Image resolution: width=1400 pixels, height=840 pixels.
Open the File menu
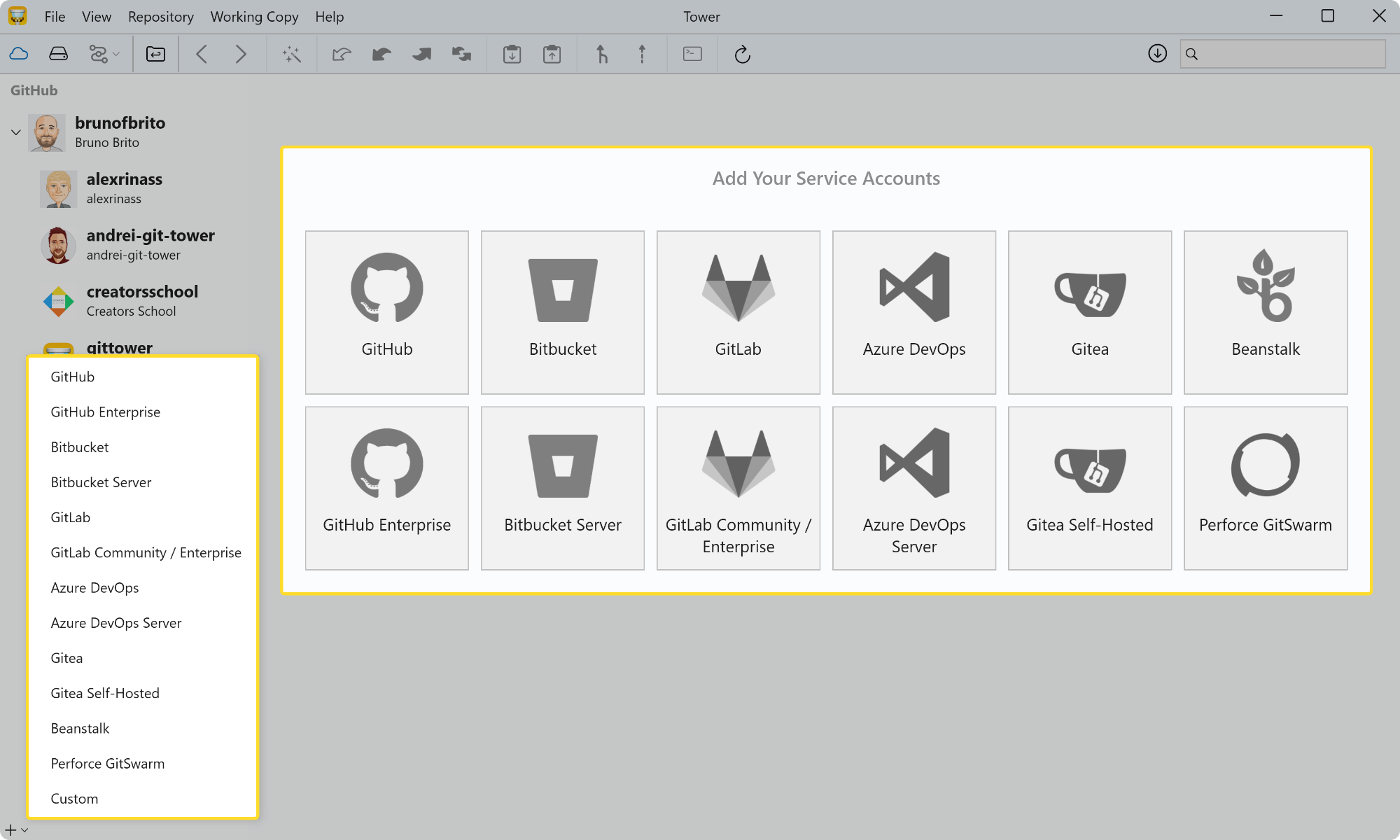click(x=55, y=17)
